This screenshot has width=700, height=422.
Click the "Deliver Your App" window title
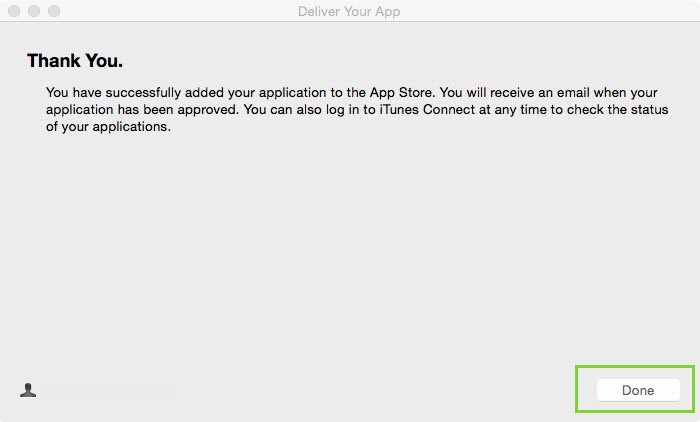click(349, 11)
